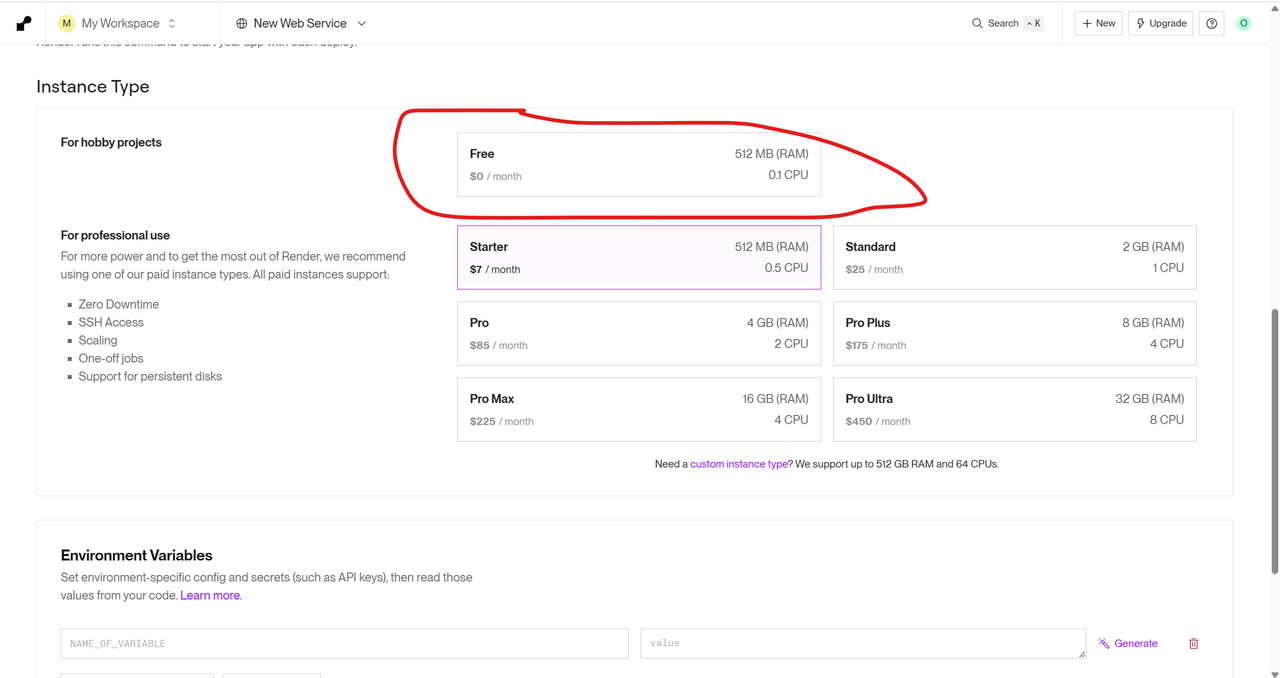This screenshot has width=1280, height=678.
Task: Open the help question mark icon
Action: (1212, 23)
